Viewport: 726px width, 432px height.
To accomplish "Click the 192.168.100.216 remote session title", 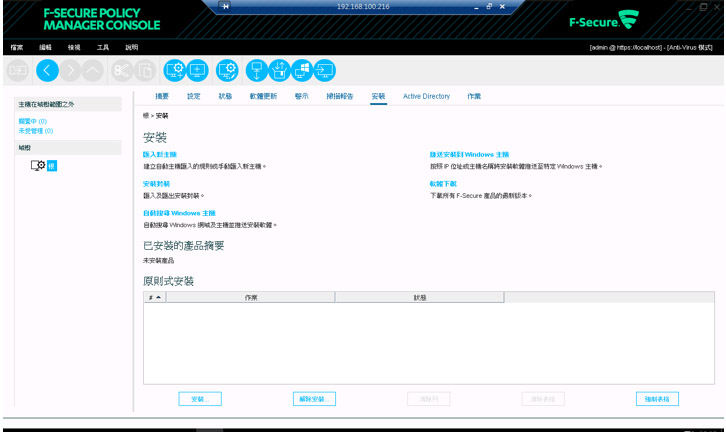I will [x=363, y=6].
